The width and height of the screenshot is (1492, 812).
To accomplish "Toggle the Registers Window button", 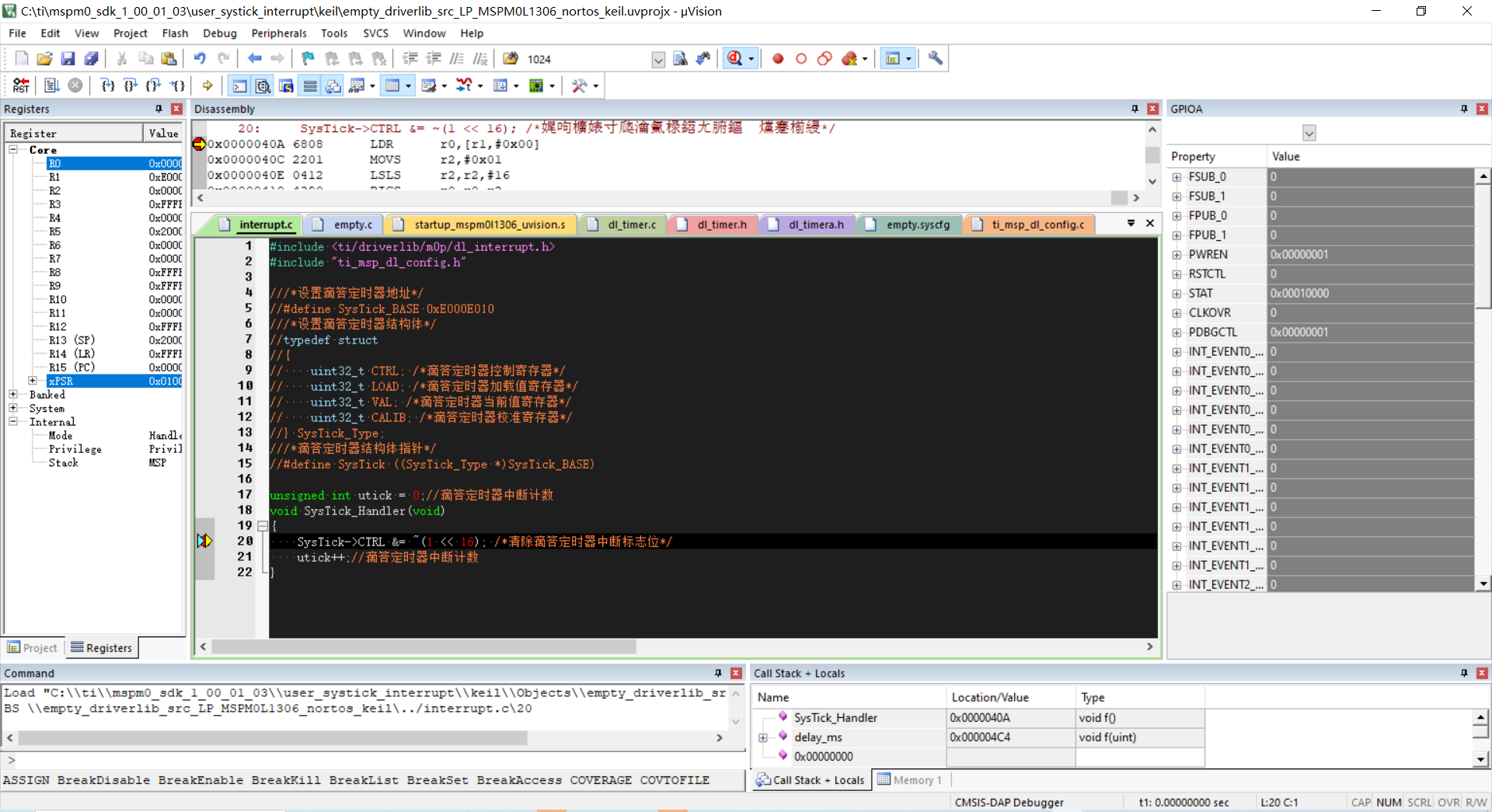I will click(x=310, y=85).
